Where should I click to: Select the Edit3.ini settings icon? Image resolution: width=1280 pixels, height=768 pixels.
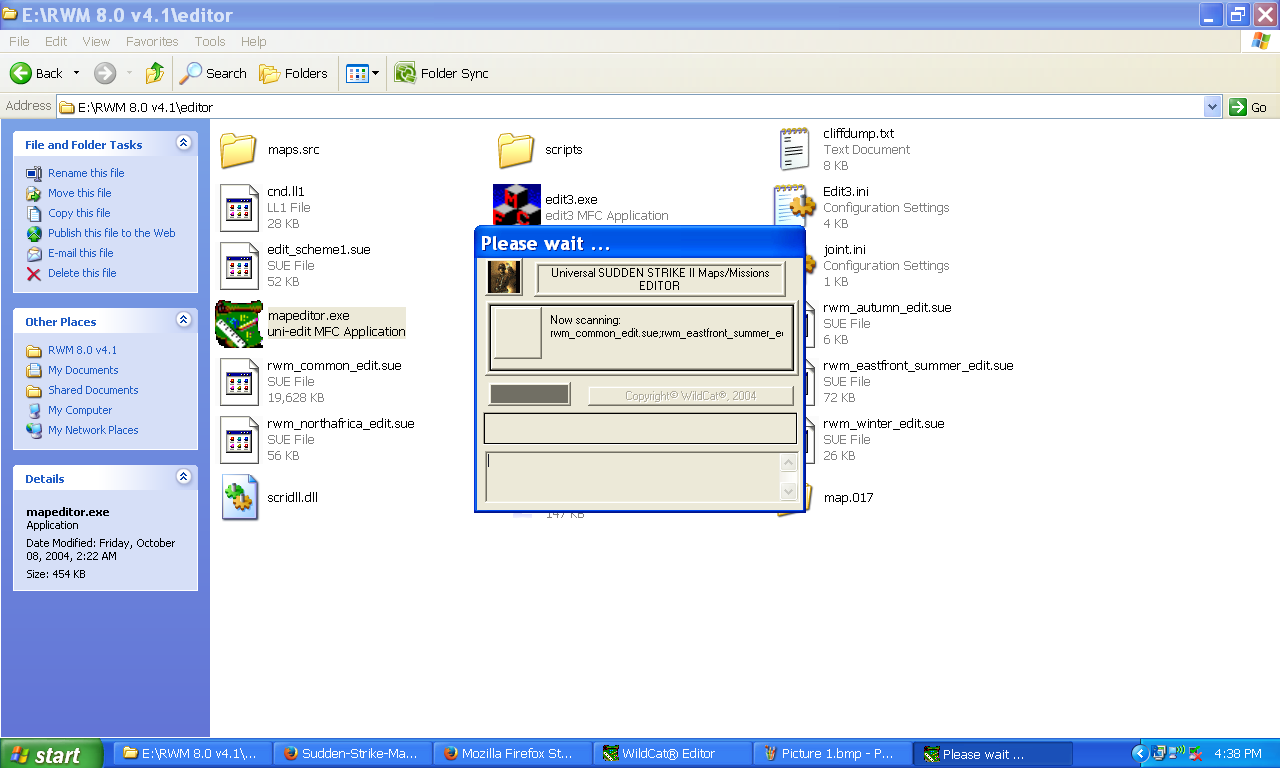click(795, 207)
